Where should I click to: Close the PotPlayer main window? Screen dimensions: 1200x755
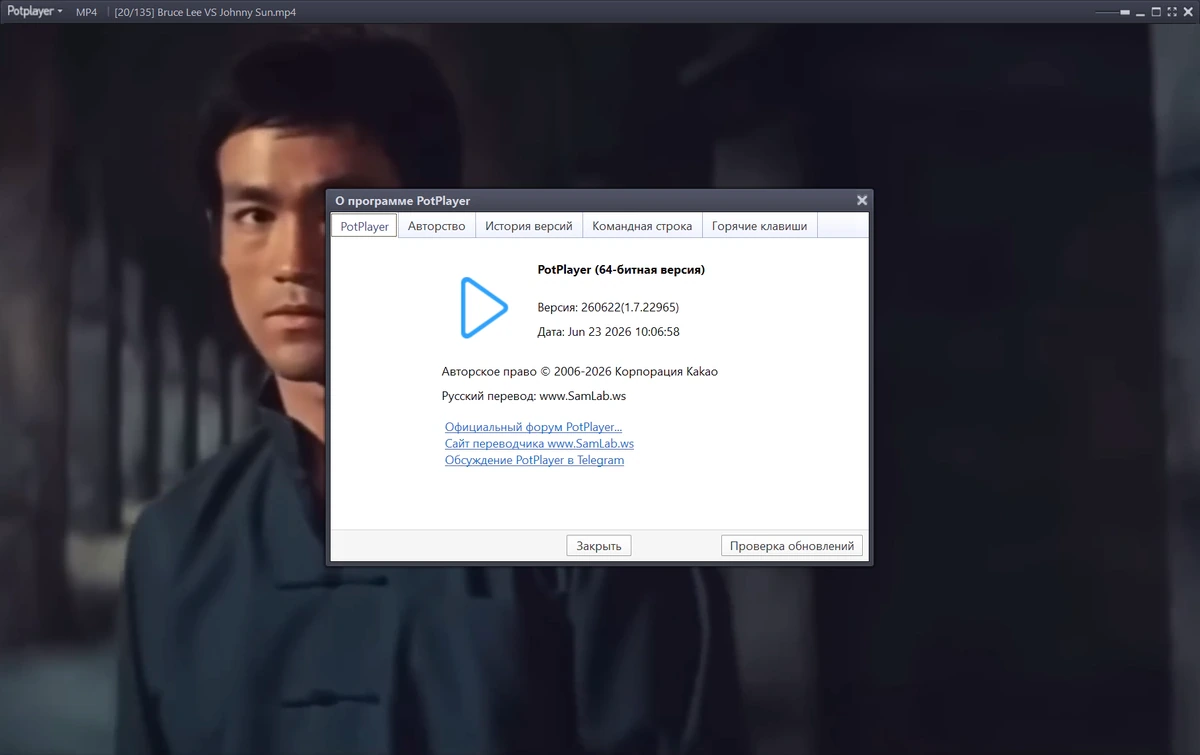point(1188,12)
